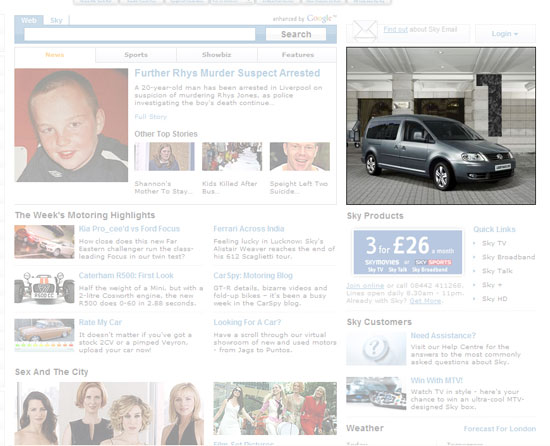The image size is (550, 446).
Task: Click the Sky Email envelope icon
Action: [364, 32]
